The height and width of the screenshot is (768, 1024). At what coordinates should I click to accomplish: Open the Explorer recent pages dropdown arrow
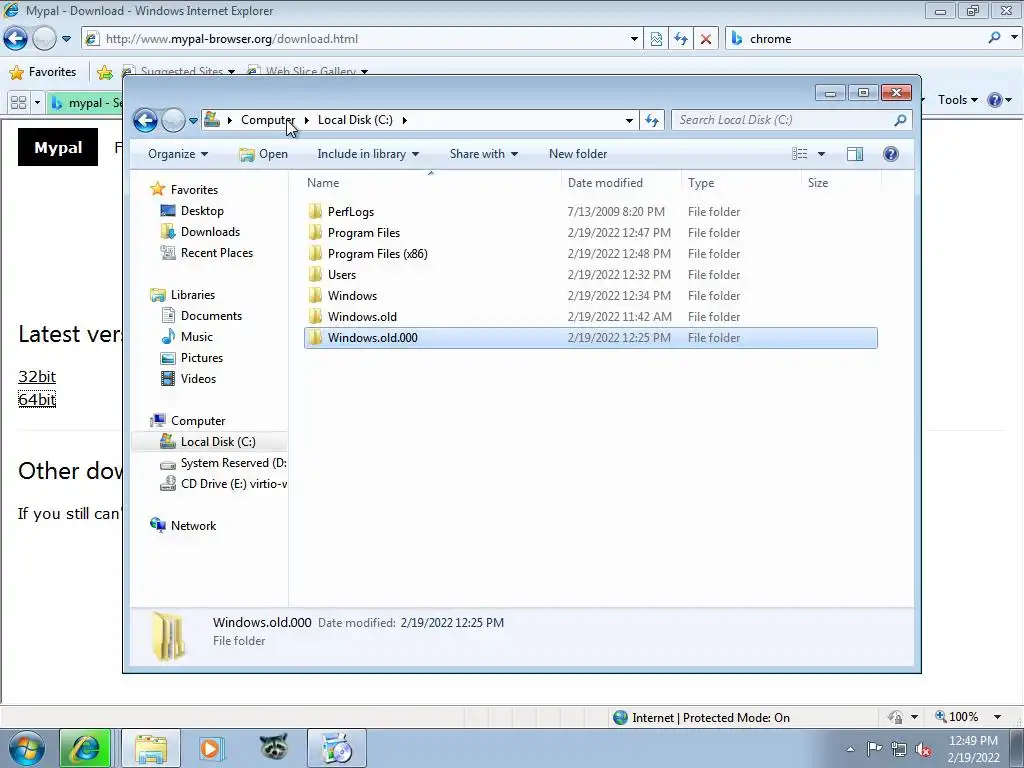(x=193, y=120)
